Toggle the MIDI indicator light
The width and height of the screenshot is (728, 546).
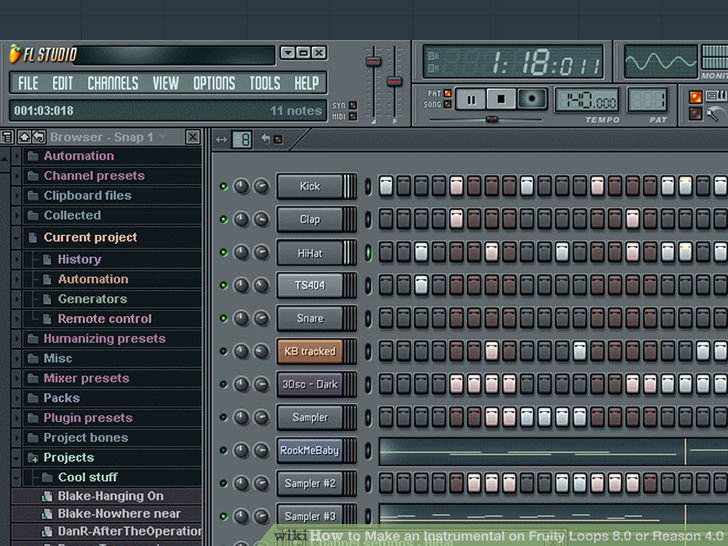[353, 116]
